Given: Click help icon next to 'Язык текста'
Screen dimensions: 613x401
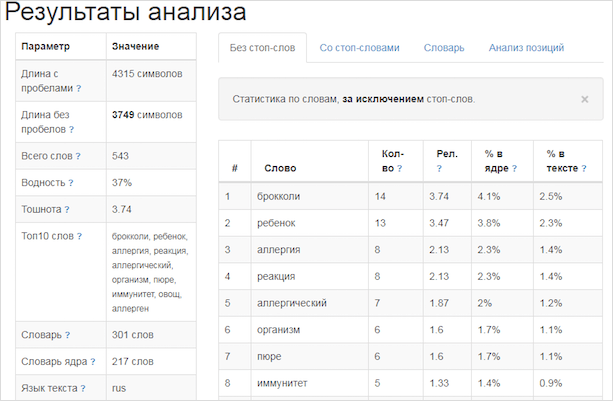Looking at the screenshot, I should coord(82,388).
